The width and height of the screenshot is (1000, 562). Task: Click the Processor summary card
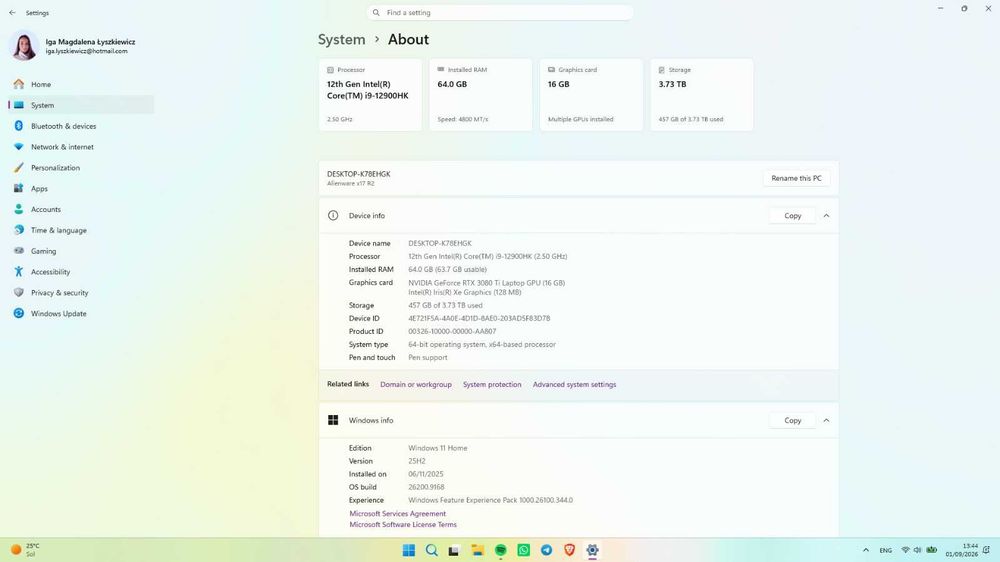coord(370,95)
